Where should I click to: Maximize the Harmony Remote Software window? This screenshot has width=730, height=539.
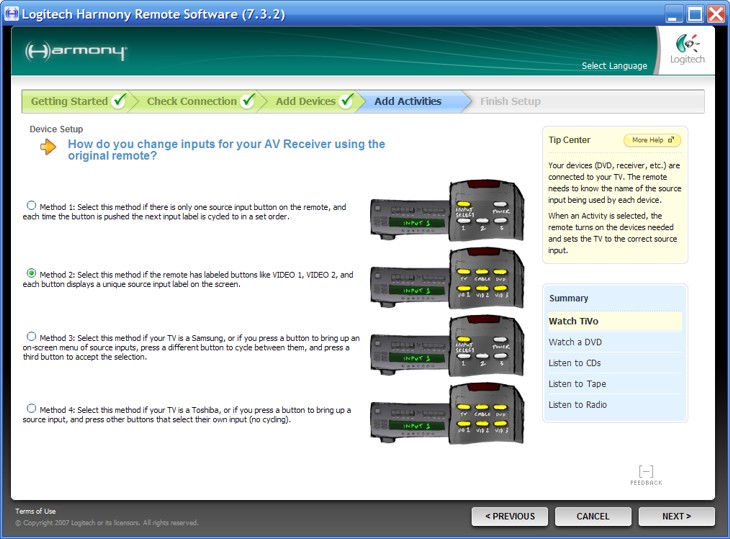695,14
